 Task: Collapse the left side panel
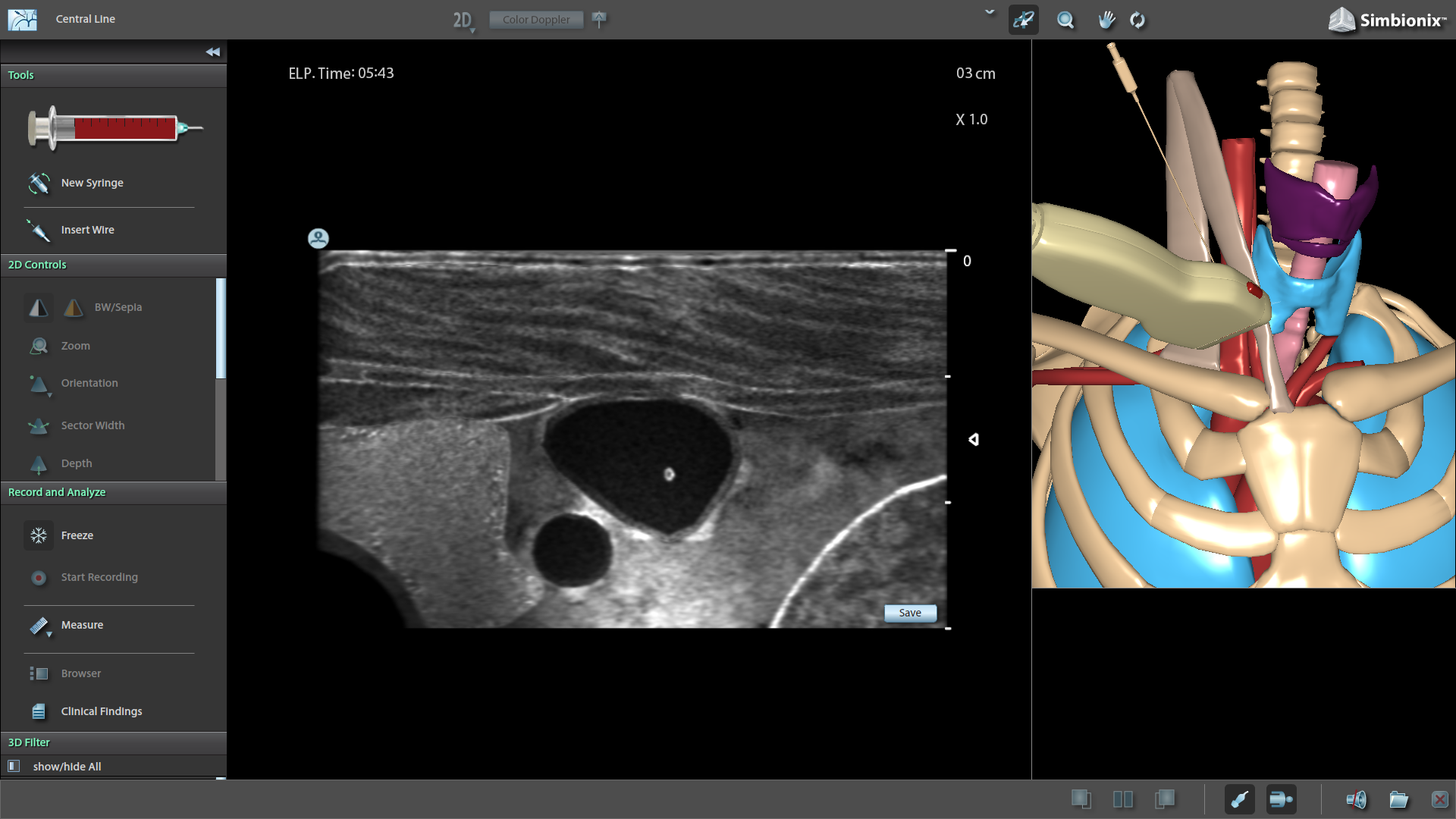212,52
